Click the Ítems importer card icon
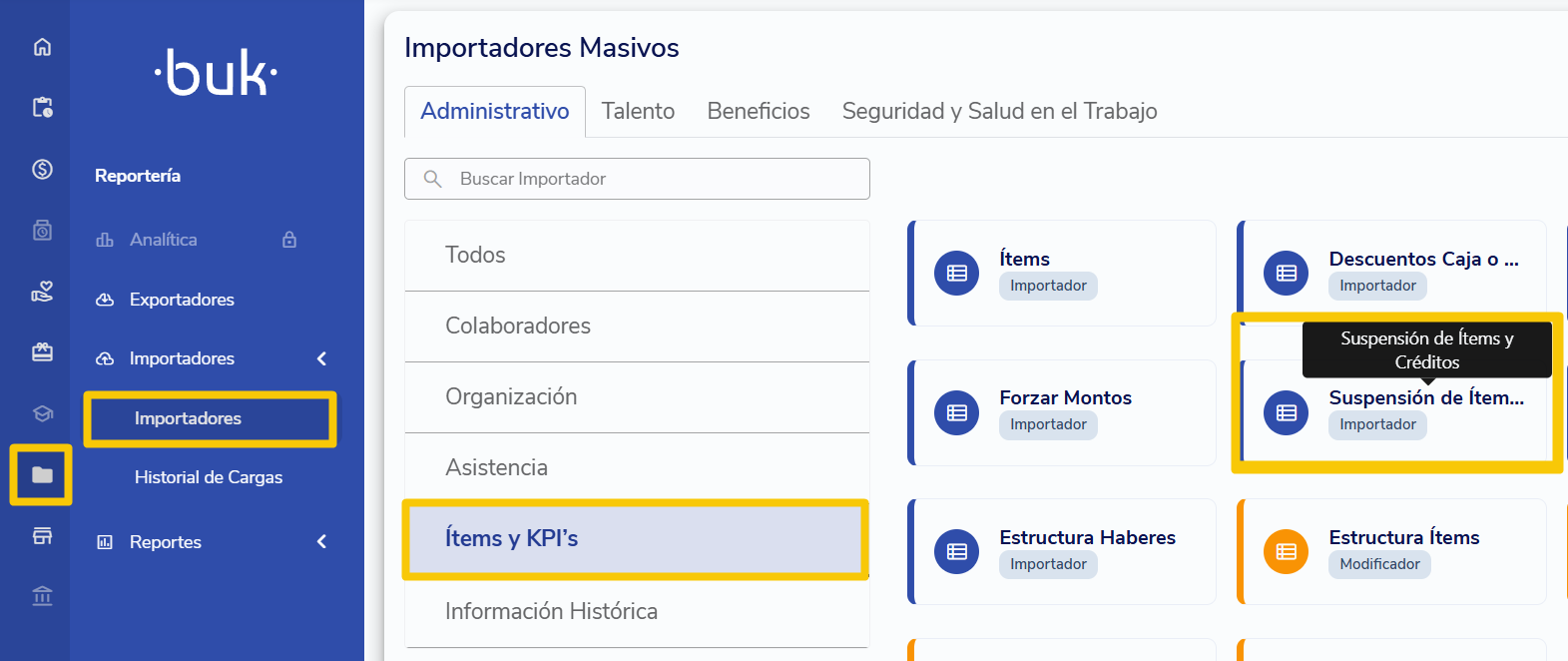Viewport: 1568px width, 661px height. [957, 274]
